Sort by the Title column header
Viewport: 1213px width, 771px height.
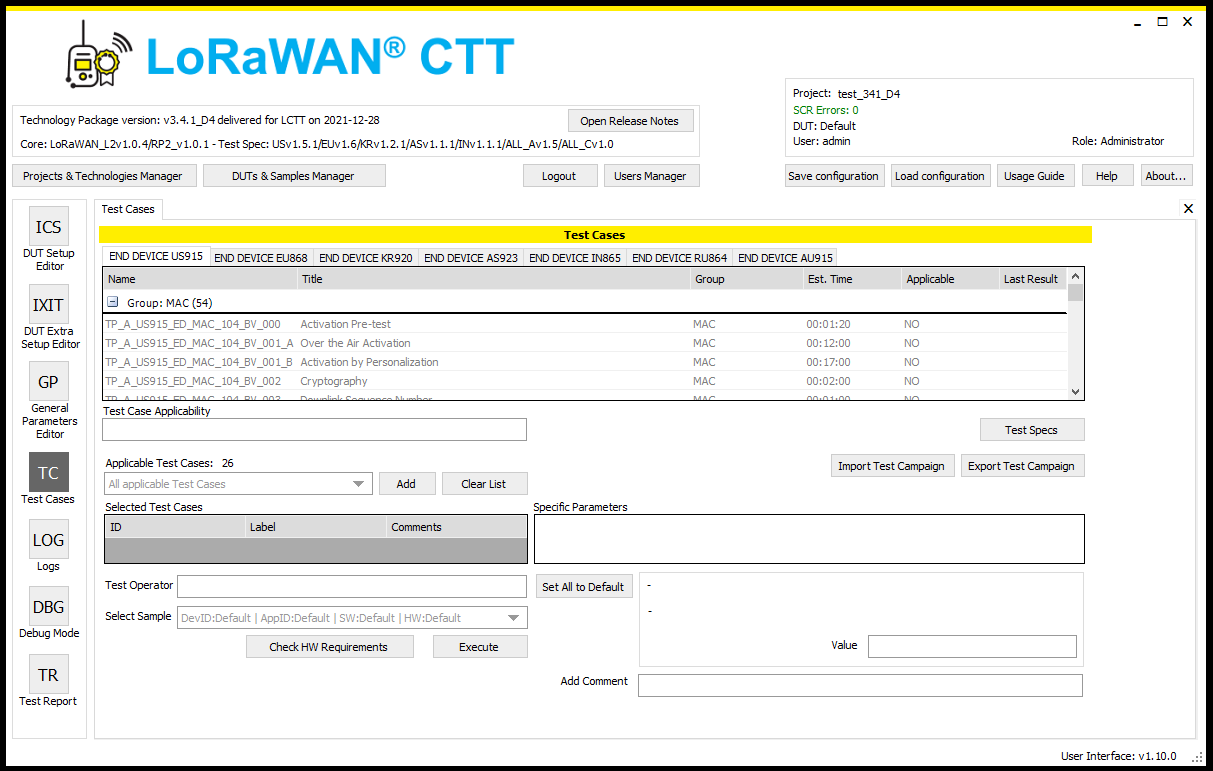494,279
